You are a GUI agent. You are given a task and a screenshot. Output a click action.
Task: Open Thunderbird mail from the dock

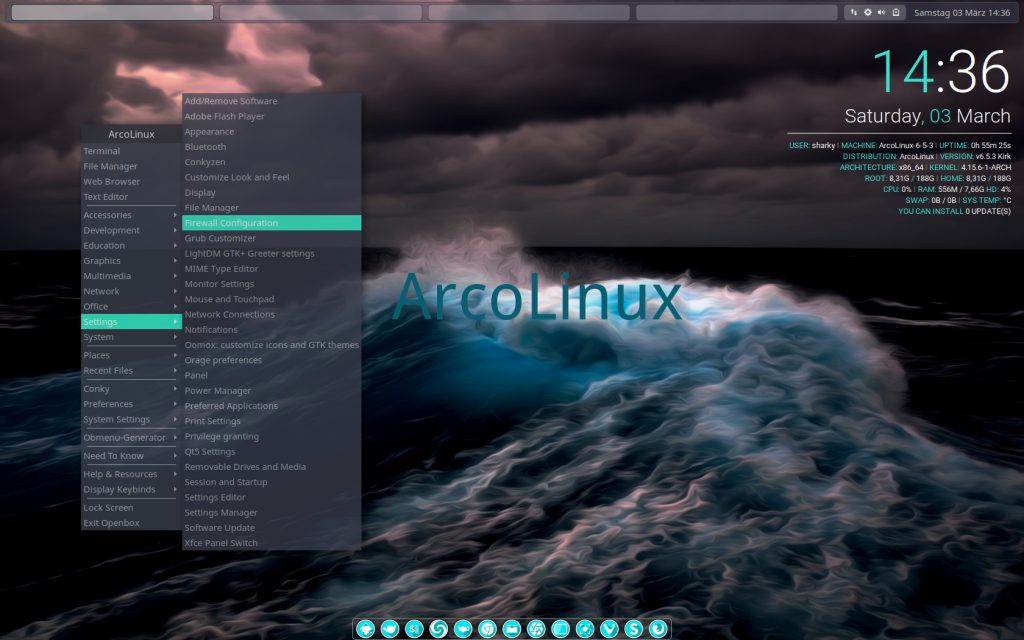click(x=388, y=628)
